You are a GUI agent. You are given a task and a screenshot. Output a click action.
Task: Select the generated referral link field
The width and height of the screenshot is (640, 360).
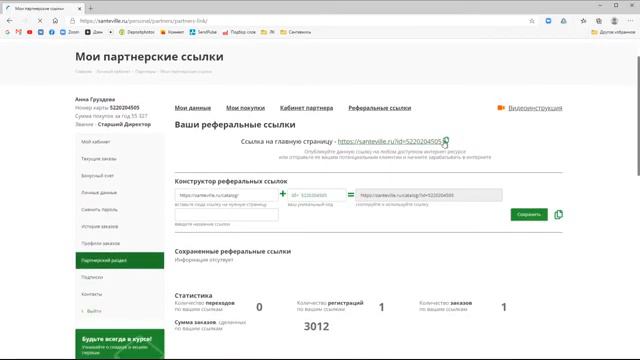(x=429, y=195)
